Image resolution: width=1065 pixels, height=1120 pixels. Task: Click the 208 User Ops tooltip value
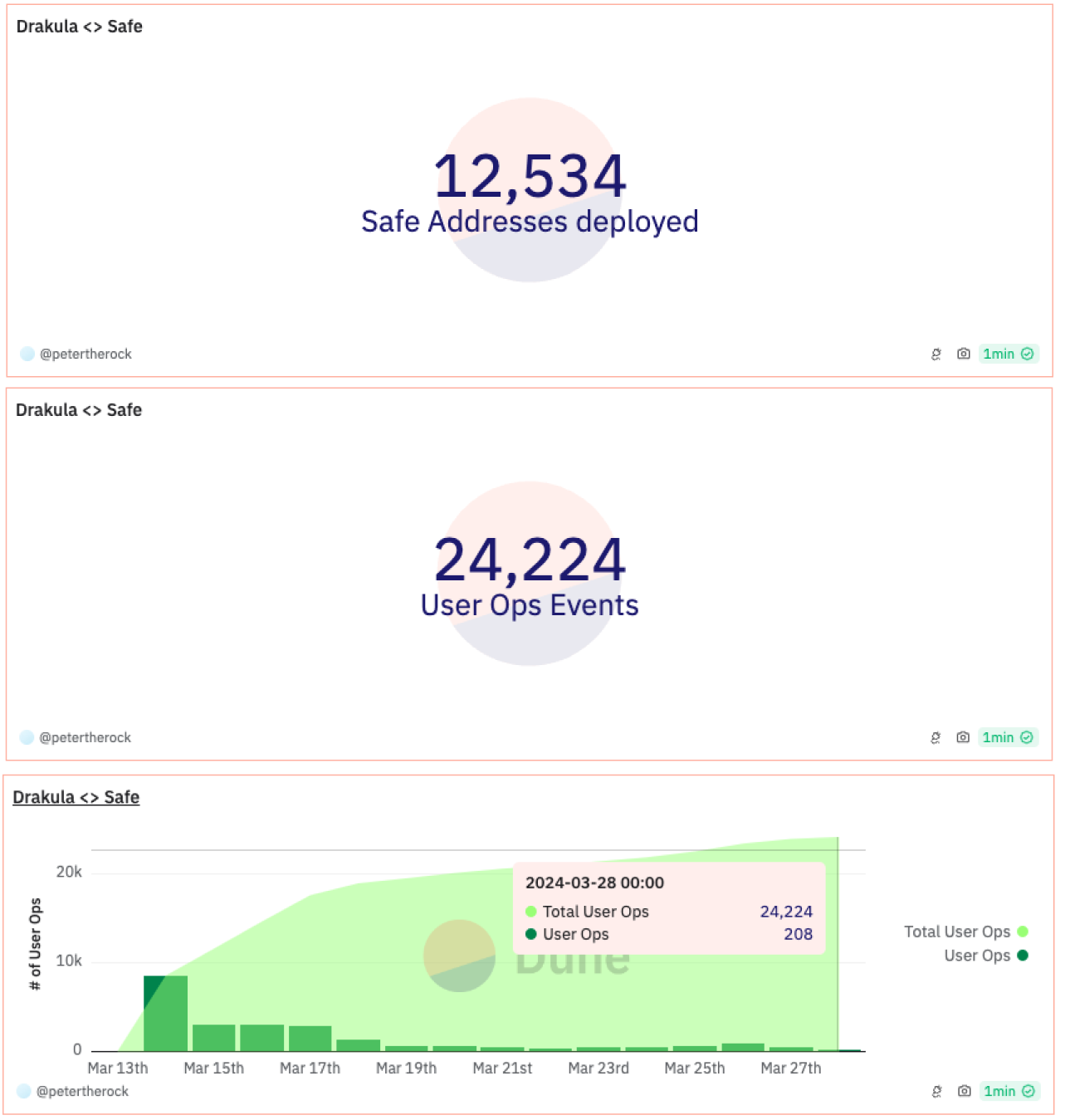(799, 934)
